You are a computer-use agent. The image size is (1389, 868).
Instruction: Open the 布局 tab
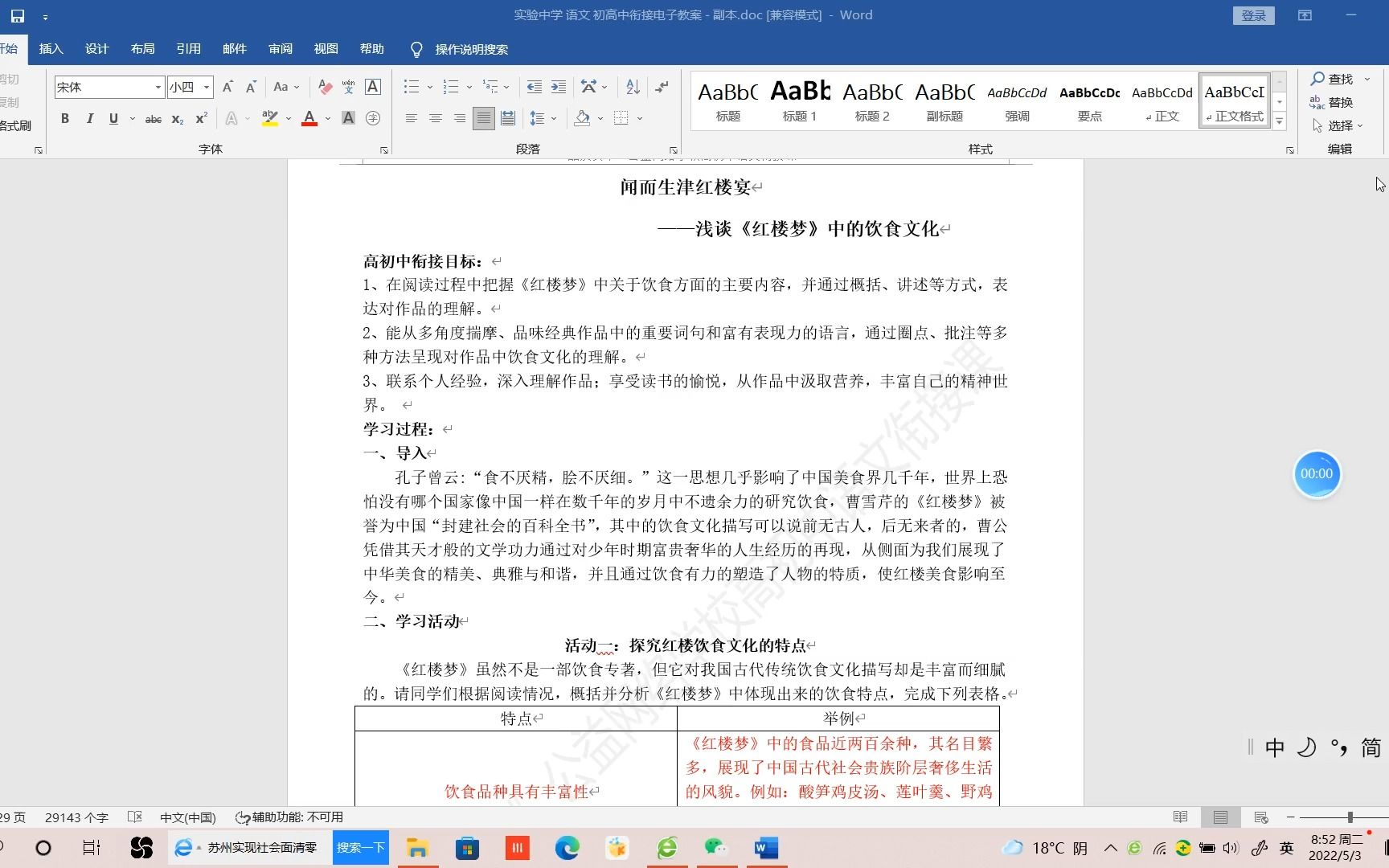[142, 49]
